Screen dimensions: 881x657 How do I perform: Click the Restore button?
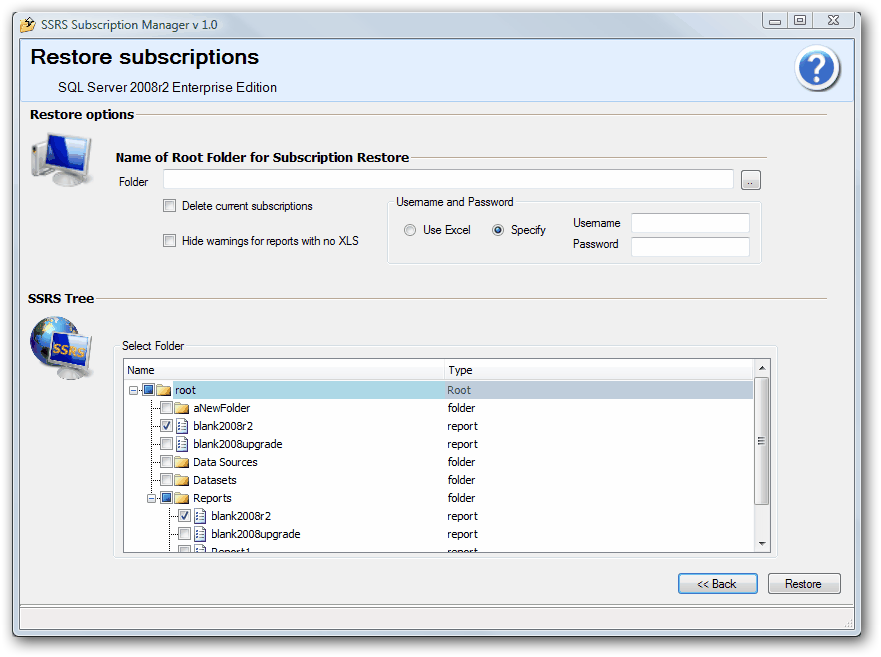(x=803, y=584)
